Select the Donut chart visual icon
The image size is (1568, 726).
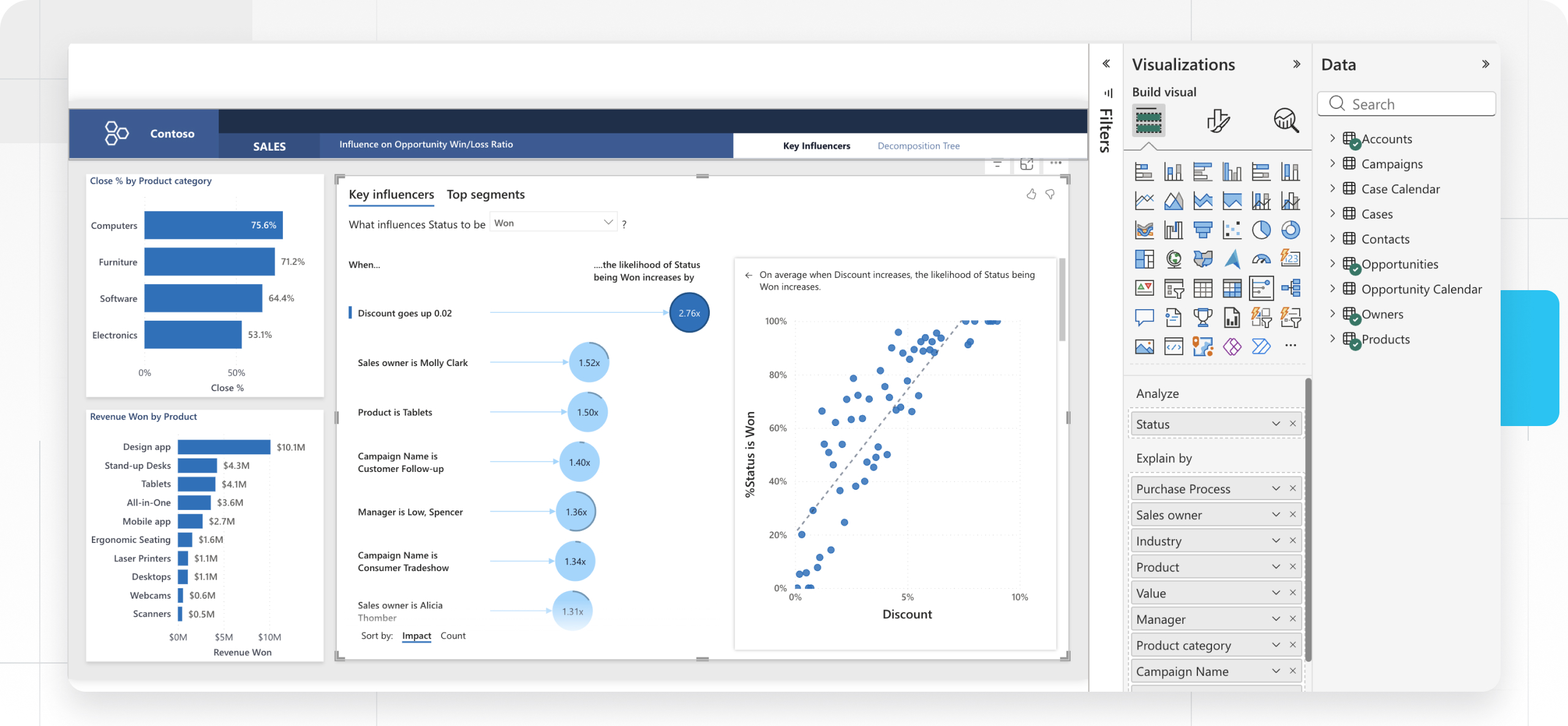point(1291,230)
